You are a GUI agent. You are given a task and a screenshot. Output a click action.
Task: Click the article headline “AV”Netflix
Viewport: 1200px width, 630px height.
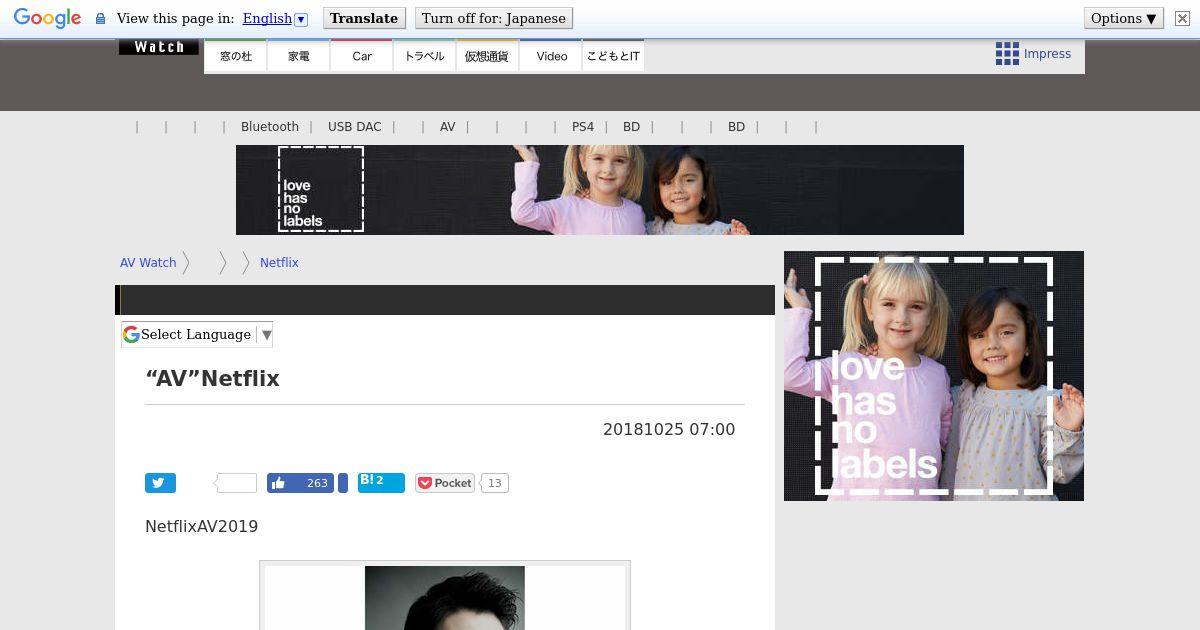[x=212, y=379]
